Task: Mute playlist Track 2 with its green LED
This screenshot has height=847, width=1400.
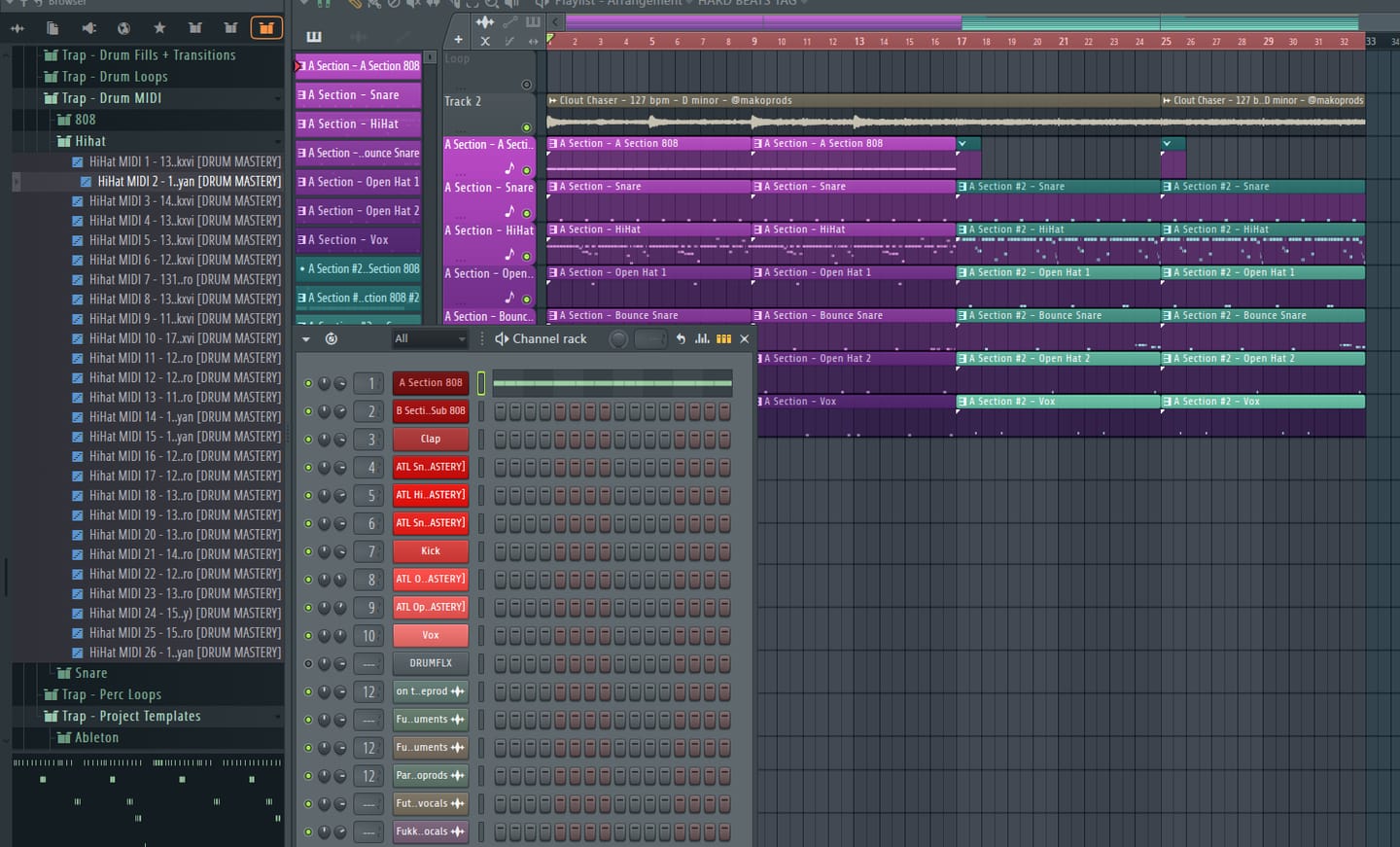Action: pos(527,127)
